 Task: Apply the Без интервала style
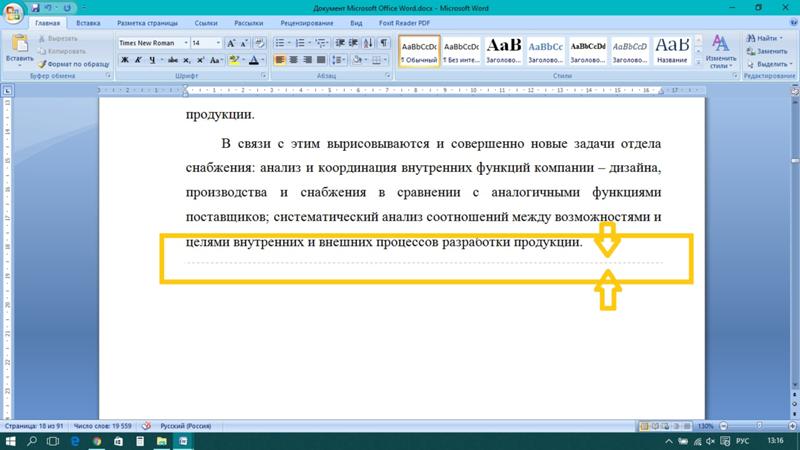pyautogui.click(x=461, y=51)
